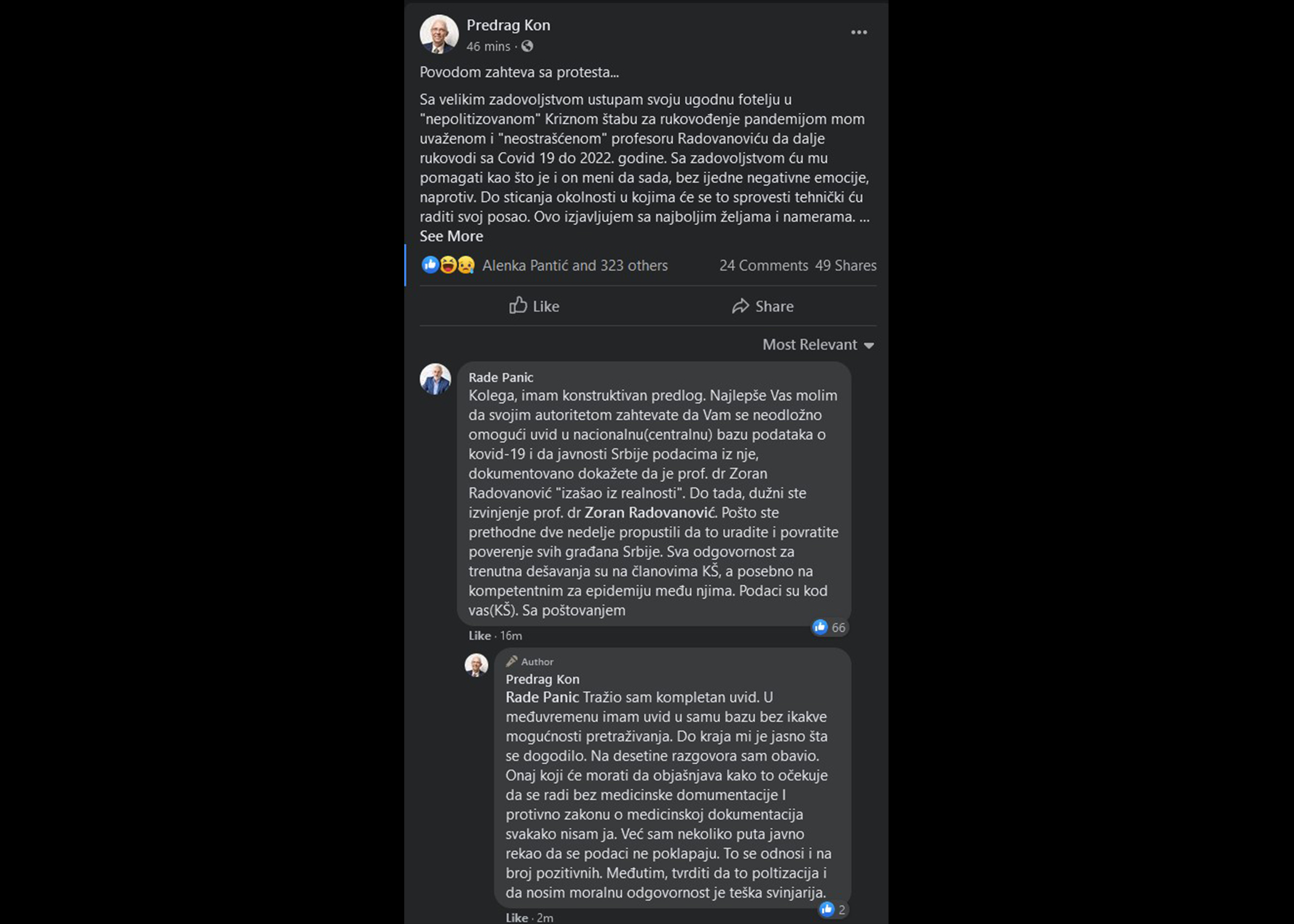
Task: Open the tagged Zoran Radovanović profile link
Action: 649,513
